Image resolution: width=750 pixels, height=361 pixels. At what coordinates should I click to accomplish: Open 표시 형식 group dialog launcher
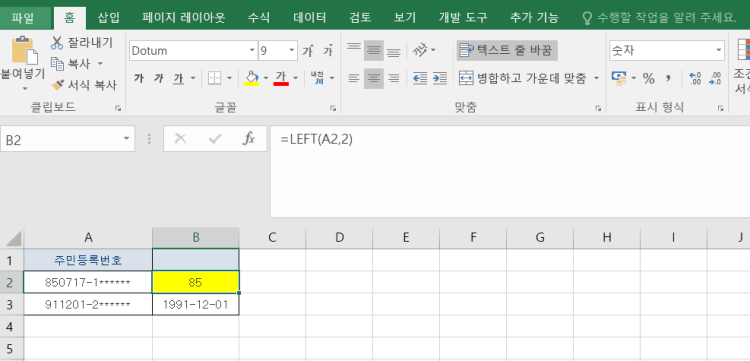click(720, 109)
